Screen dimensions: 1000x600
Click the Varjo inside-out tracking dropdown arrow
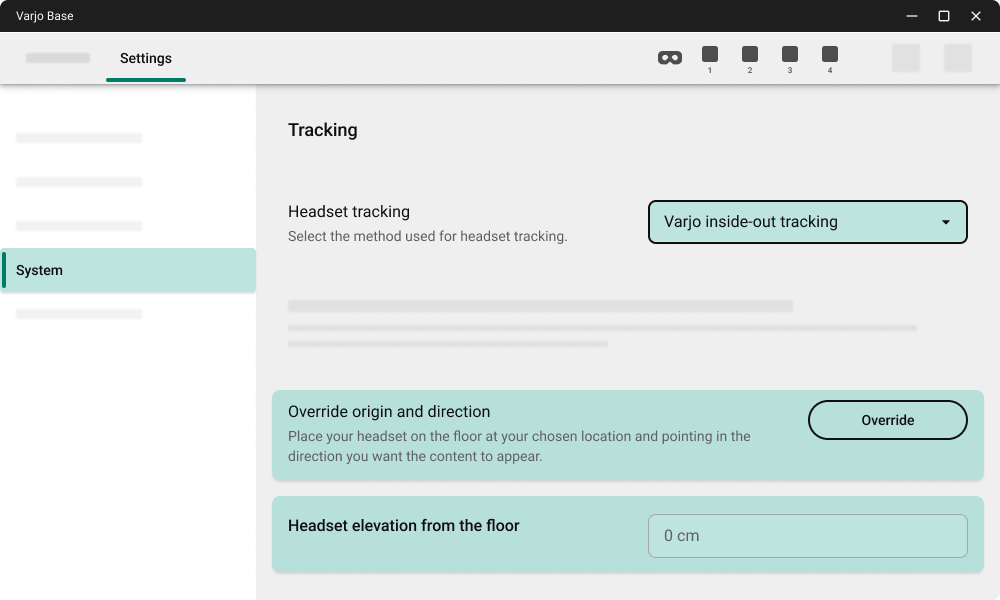[x=945, y=222]
